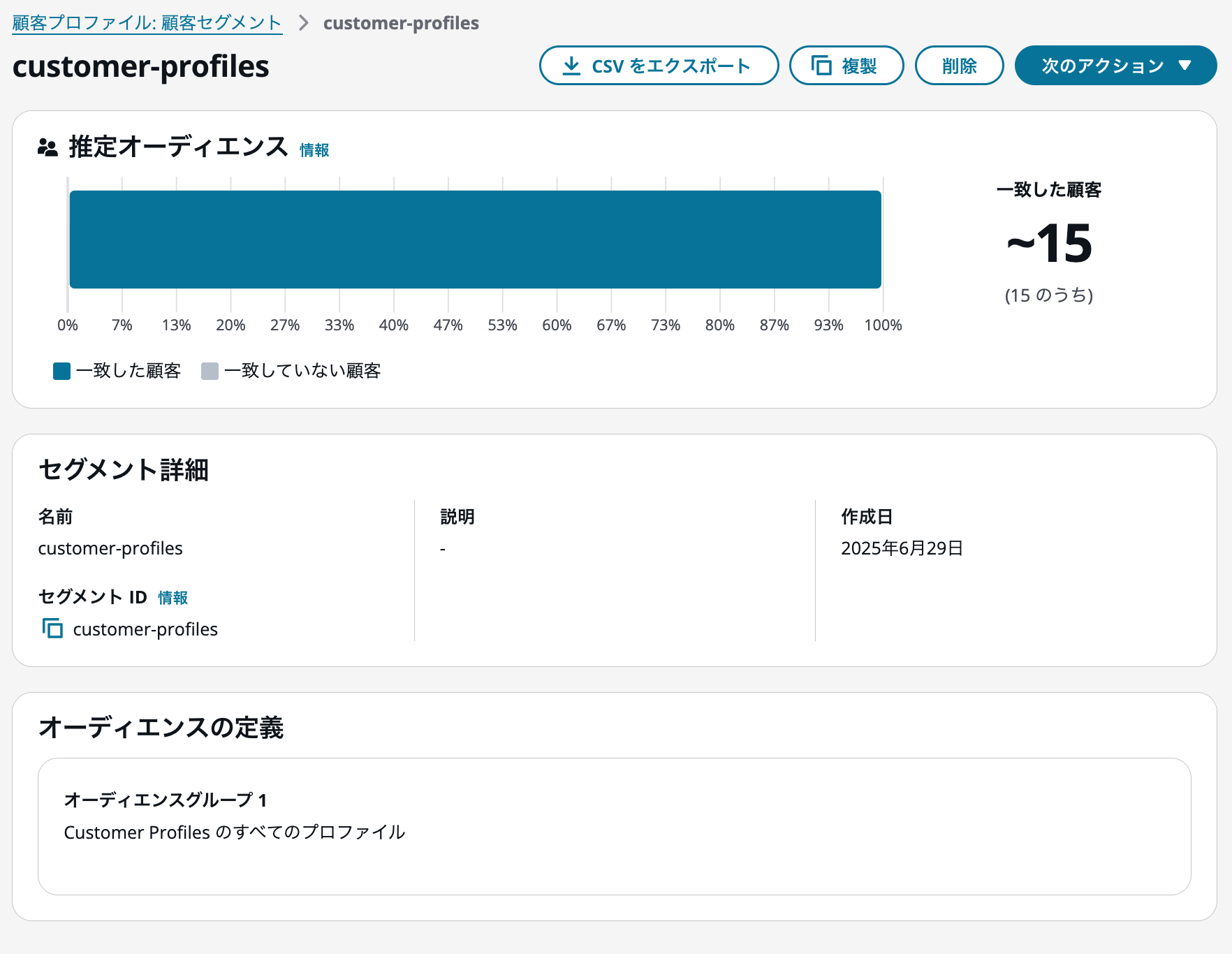Click the copy icon beside segment ID customer-profiles
The image size is (1232, 954).
pos(52,629)
